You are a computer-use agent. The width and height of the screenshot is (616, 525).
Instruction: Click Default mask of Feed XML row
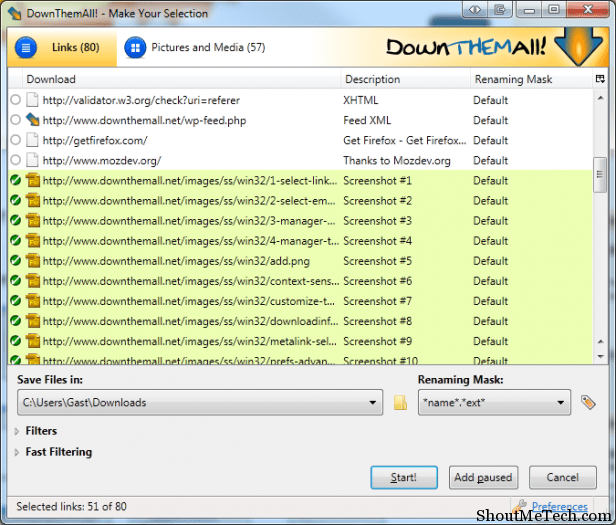[491, 120]
